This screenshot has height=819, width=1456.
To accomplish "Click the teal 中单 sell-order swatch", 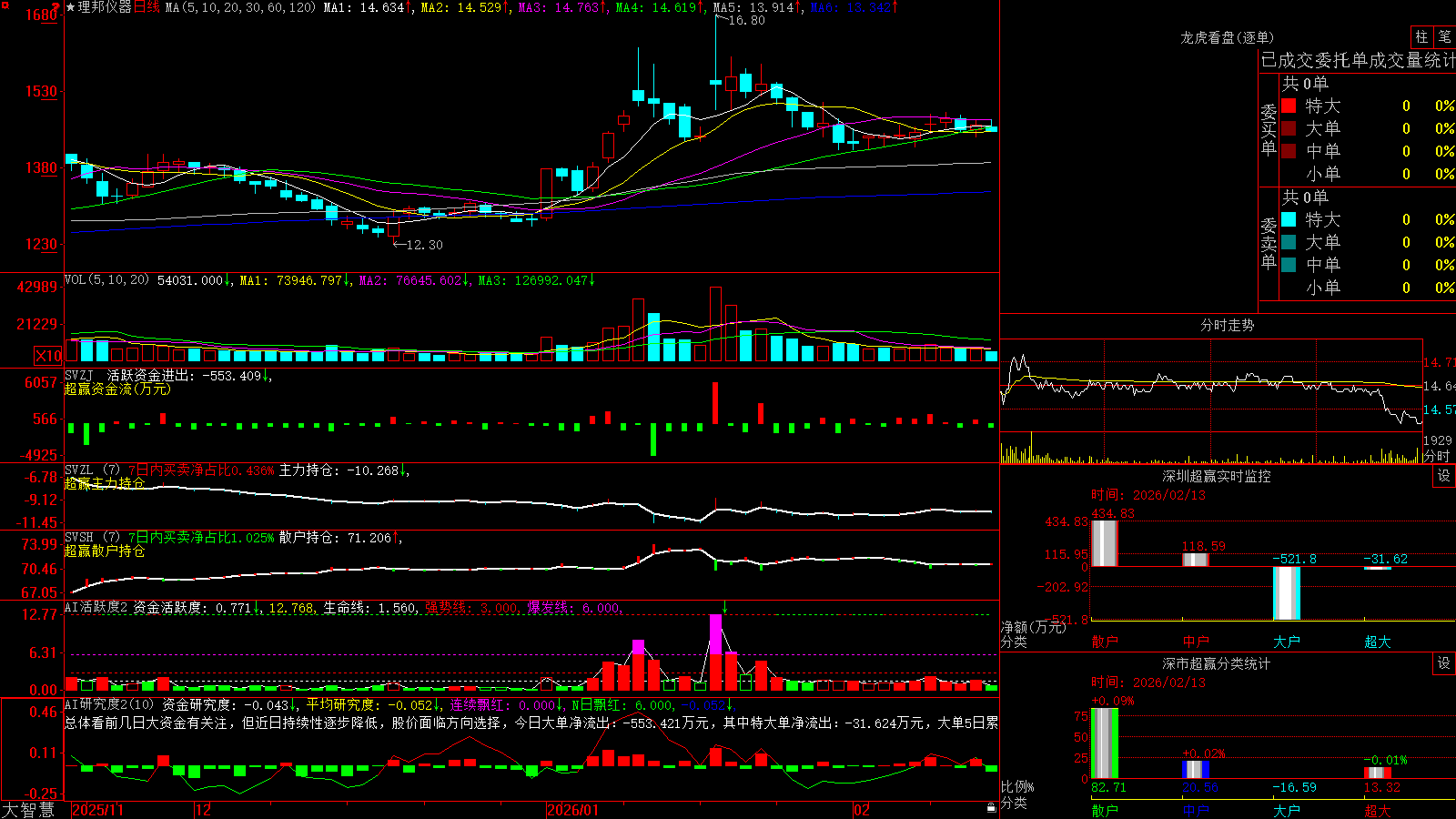I will click(1289, 265).
